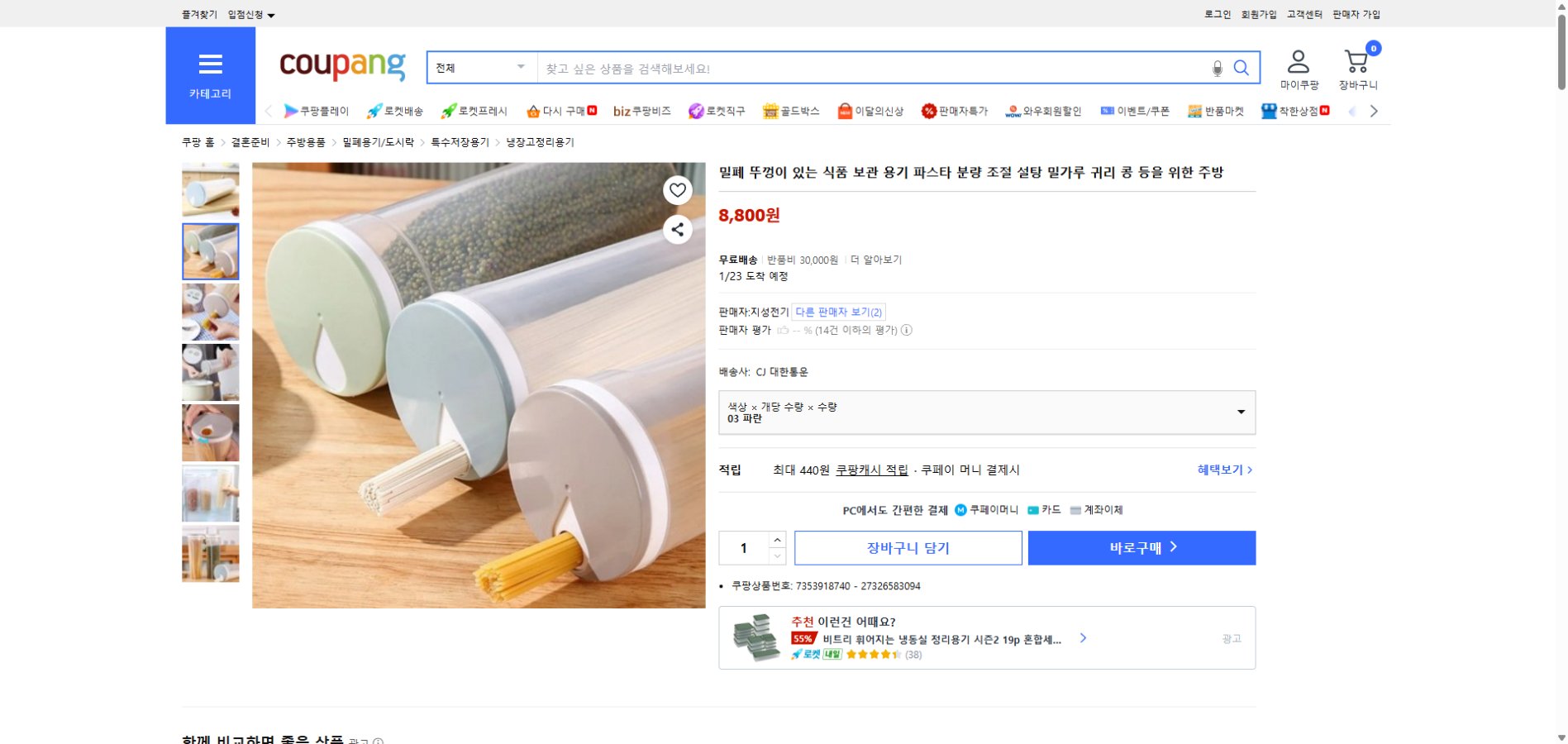
Task: Toggle the wishlist heart on the product image
Action: click(677, 190)
